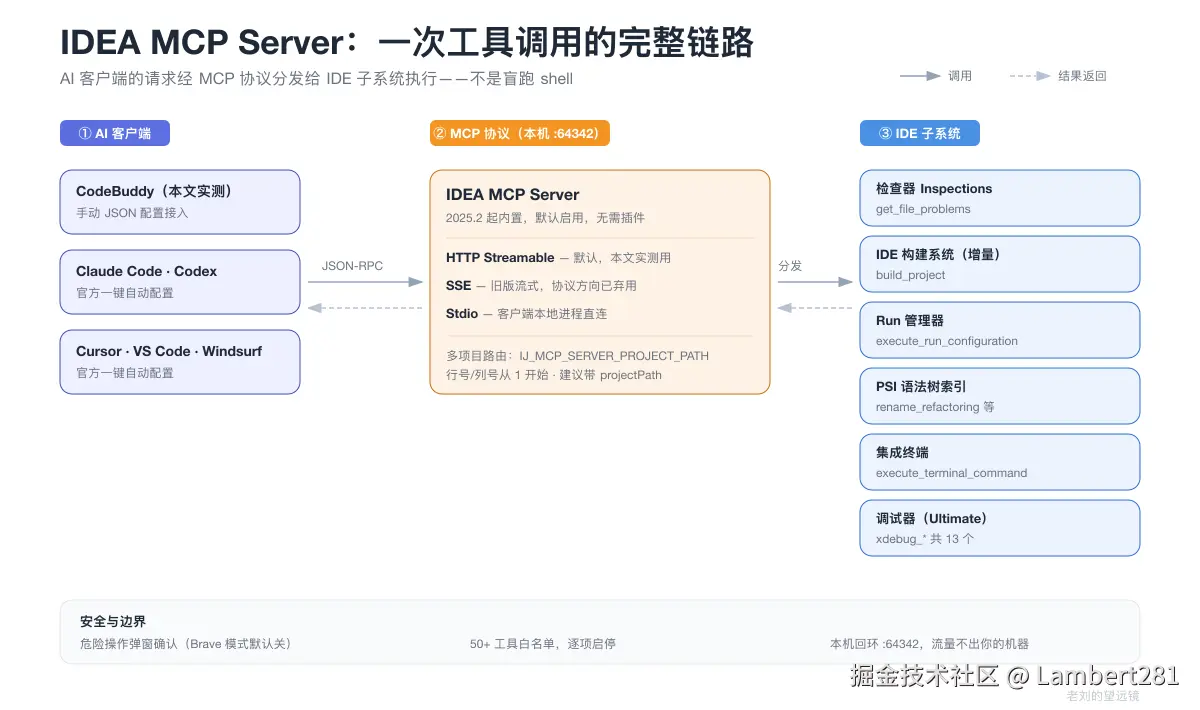Click the "调用" legend label
This screenshot has height=710, width=1200.
point(960,76)
